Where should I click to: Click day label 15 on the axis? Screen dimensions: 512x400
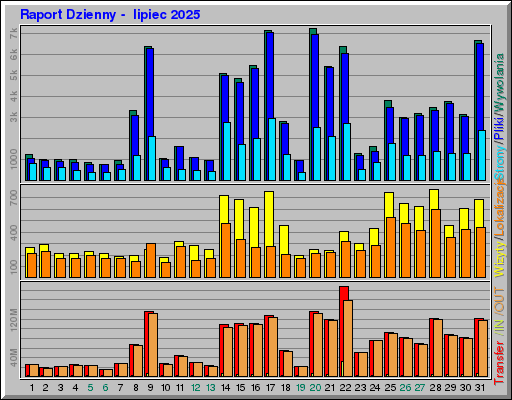pos(240,388)
